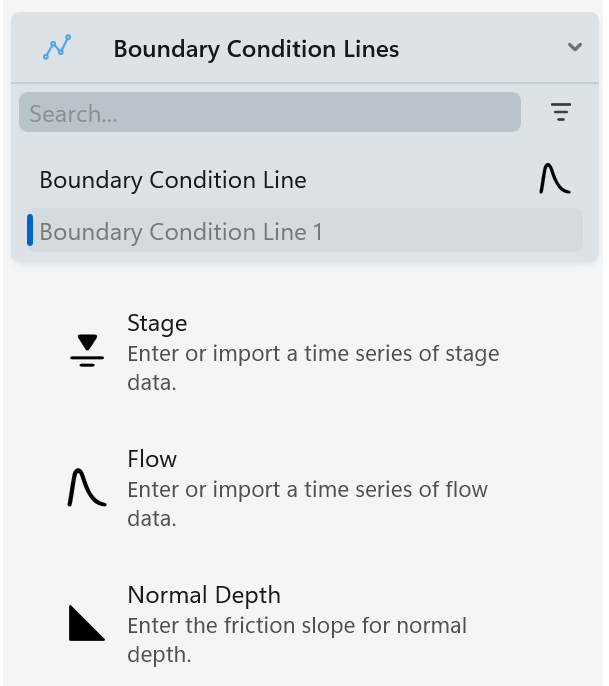Select the Normal Depth triangle icon
The height and width of the screenshot is (686, 609).
coord(86,623)
